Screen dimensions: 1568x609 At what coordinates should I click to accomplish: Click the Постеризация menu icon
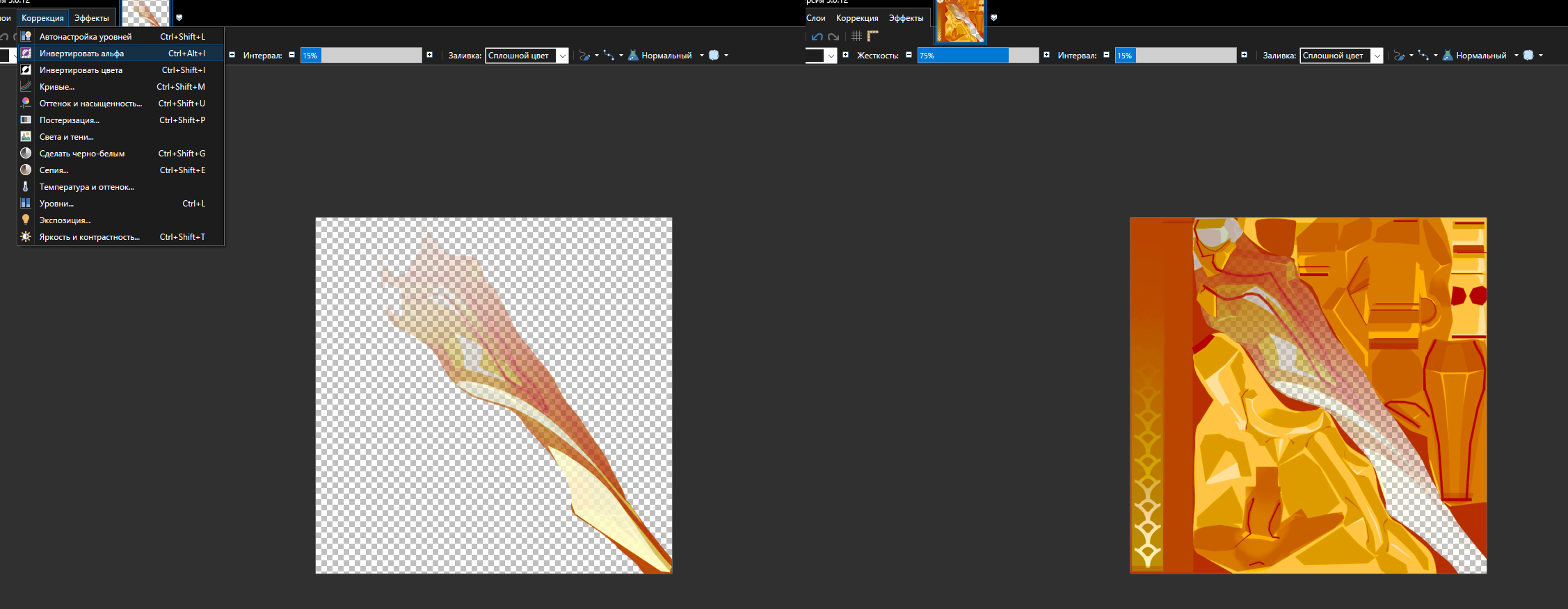click(x=26, y=120)
